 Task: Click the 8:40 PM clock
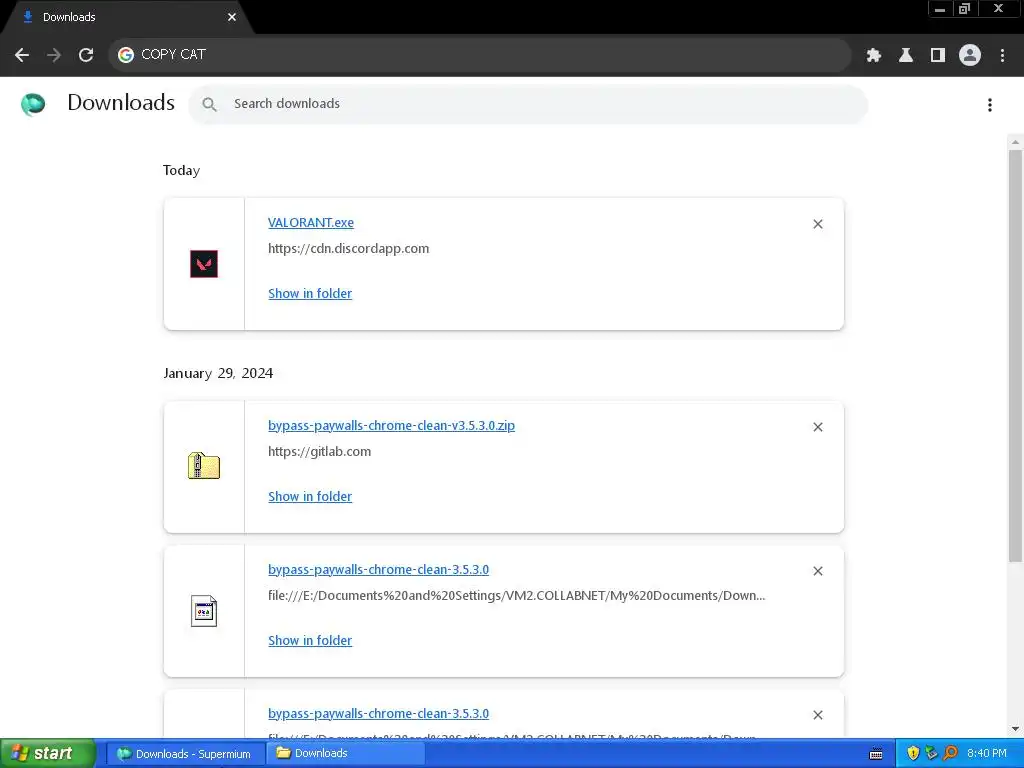pyautogui.click(x=987, y=754)
